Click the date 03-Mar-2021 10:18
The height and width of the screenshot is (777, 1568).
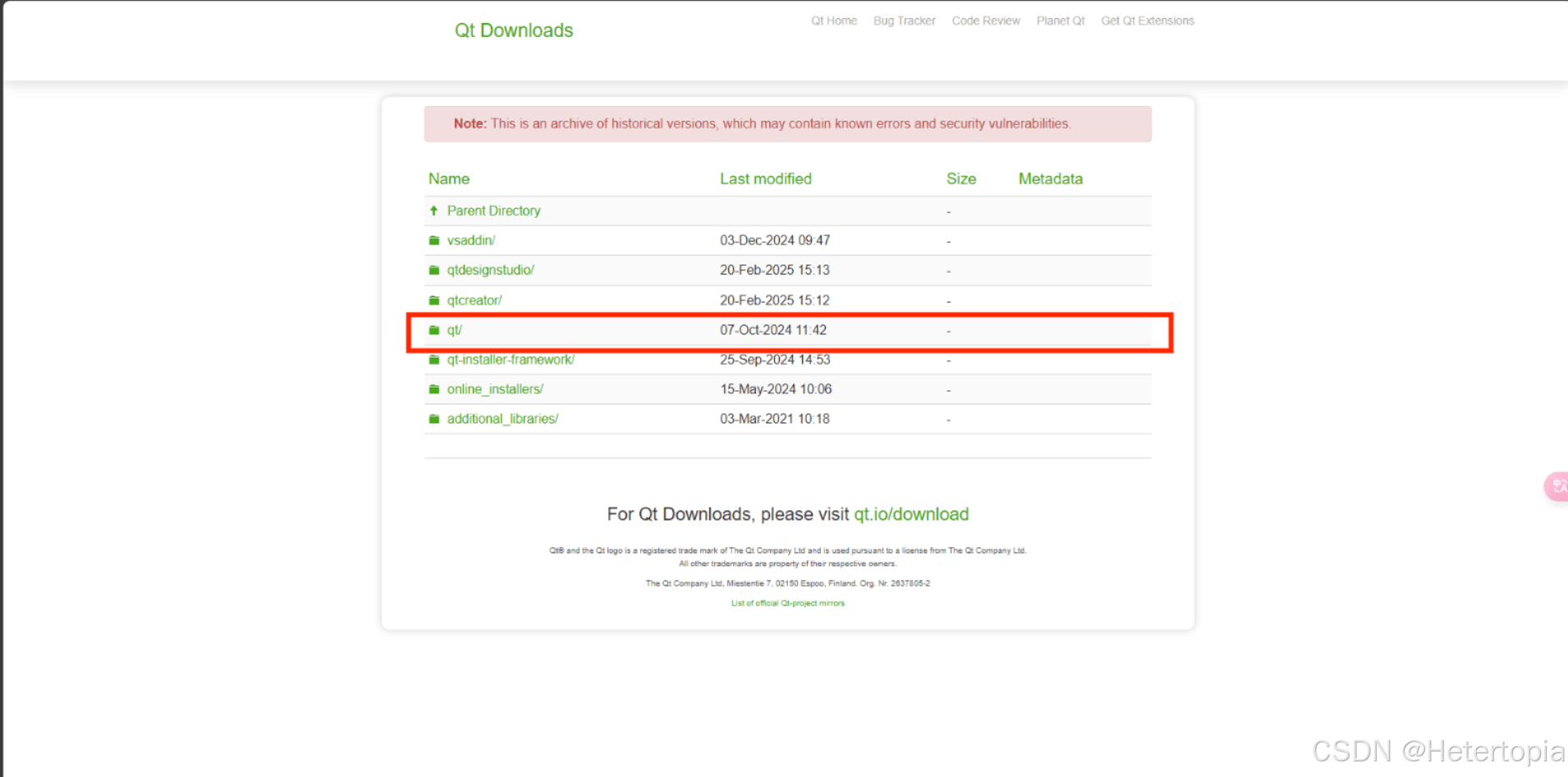(x=775, y=419)
